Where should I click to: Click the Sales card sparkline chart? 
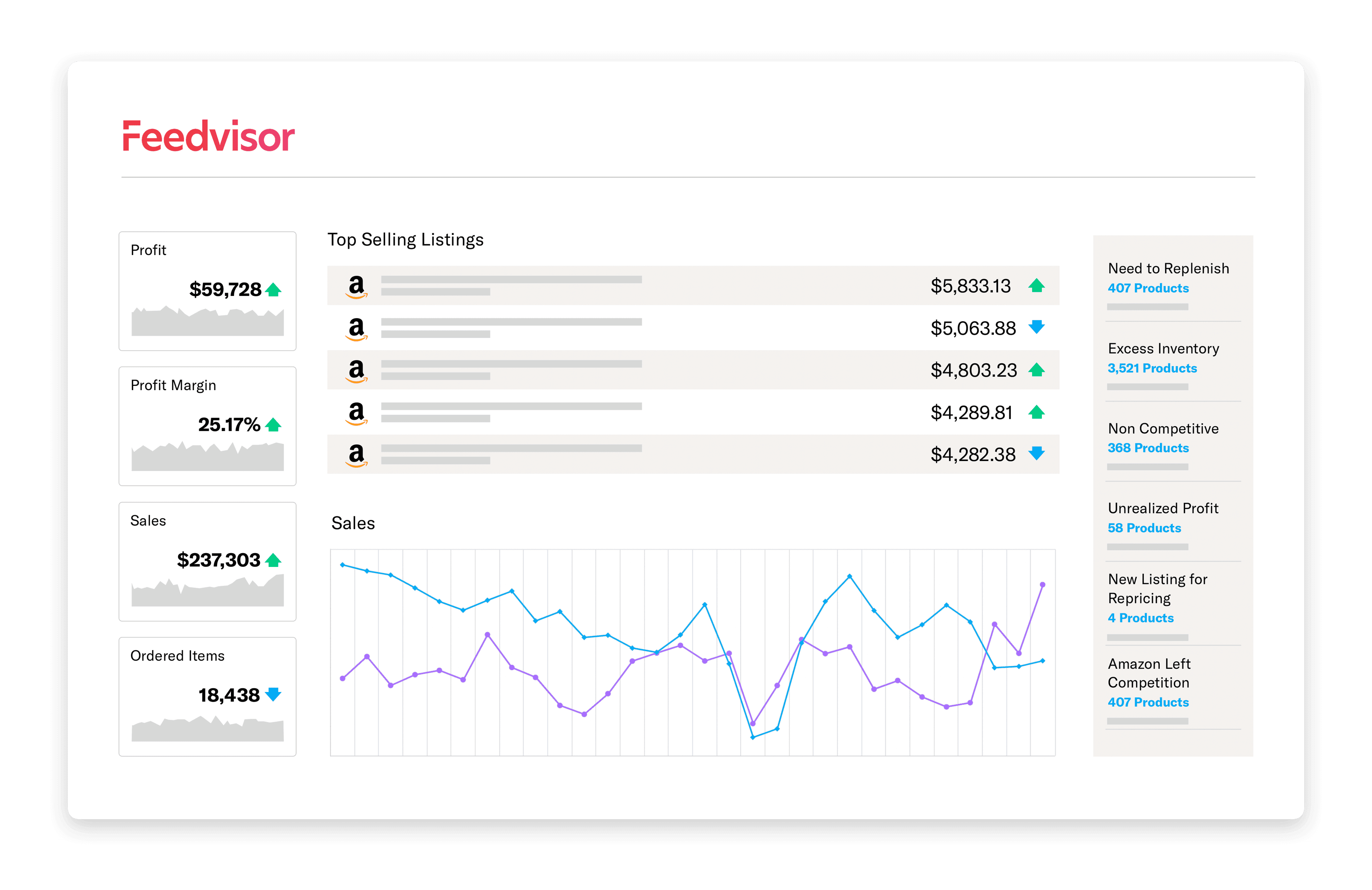(207, 590)
